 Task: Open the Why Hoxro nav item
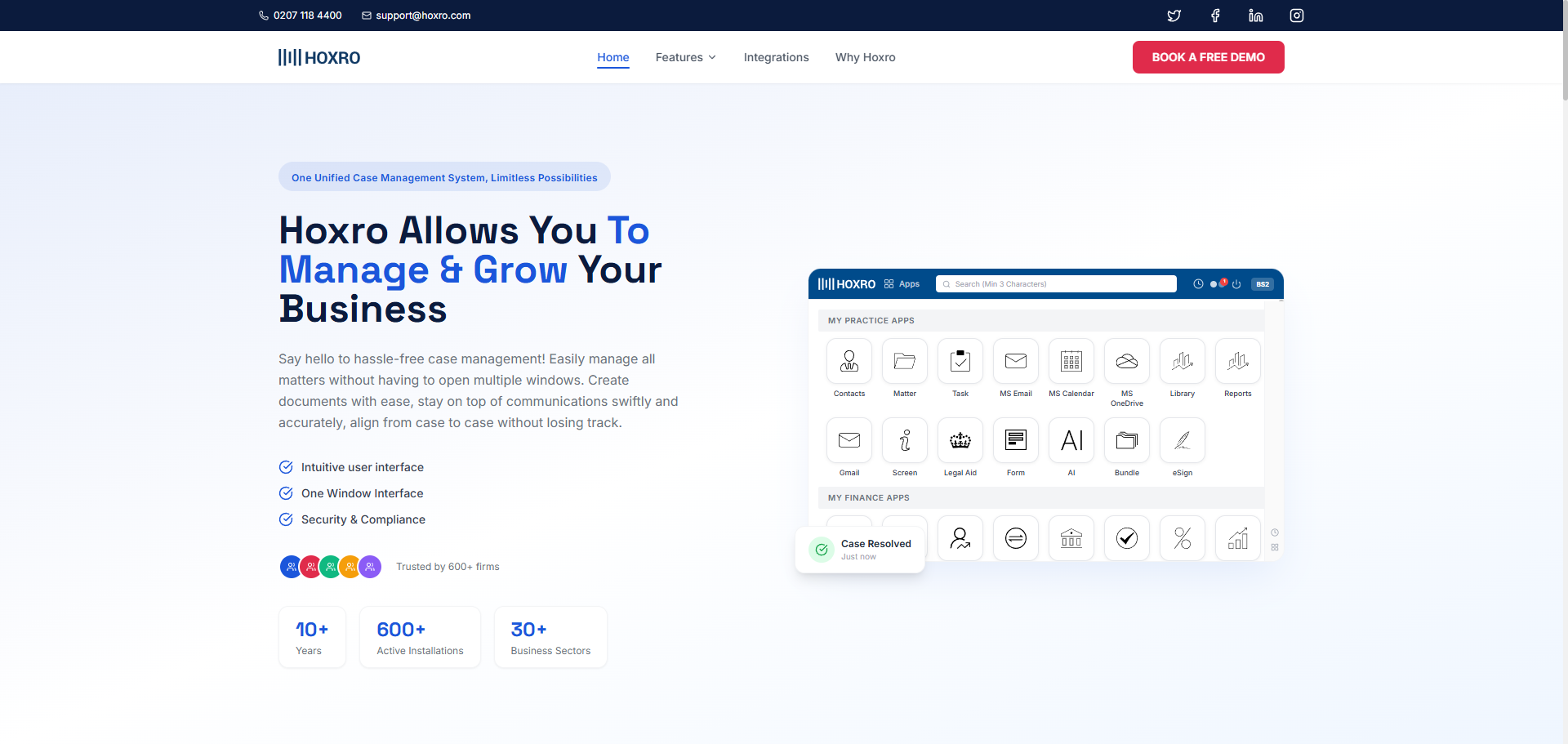(866, 57)
